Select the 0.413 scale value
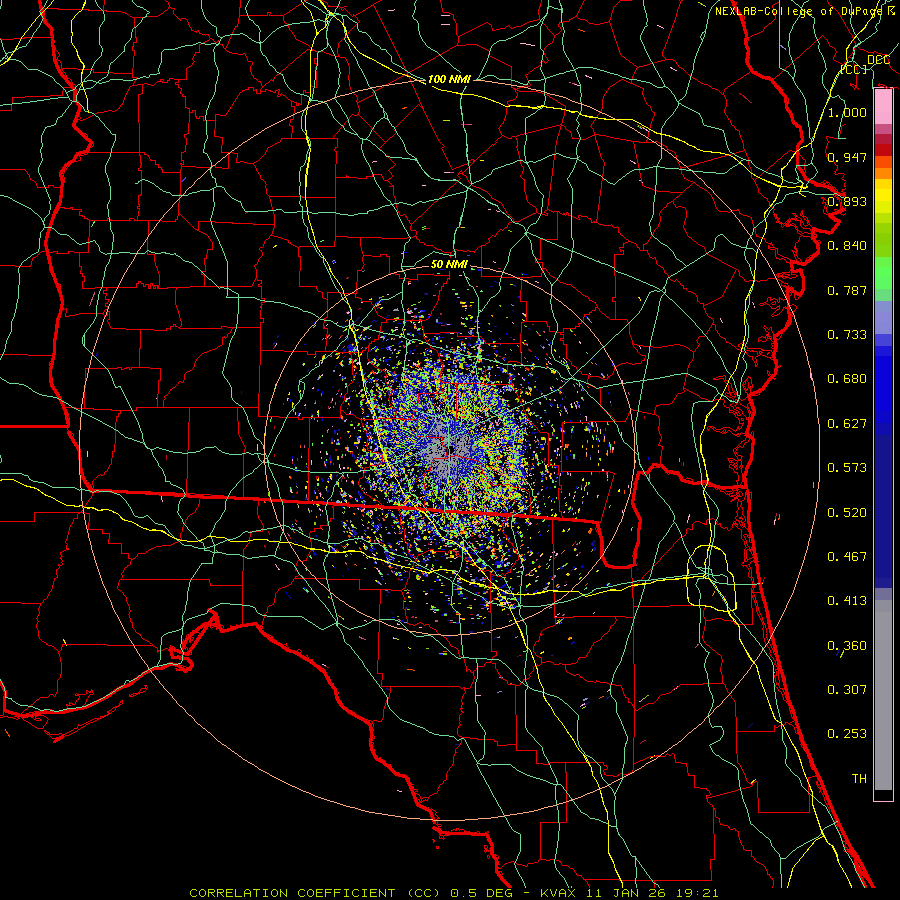Screen dimensions: 900x900 847,601
